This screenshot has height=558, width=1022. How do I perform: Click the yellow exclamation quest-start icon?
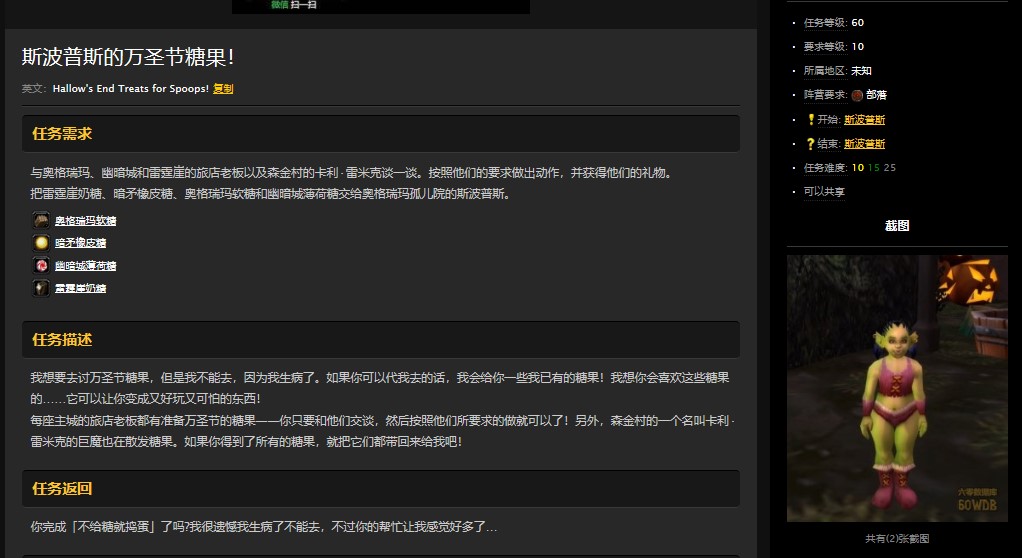[x=810, y=119]
